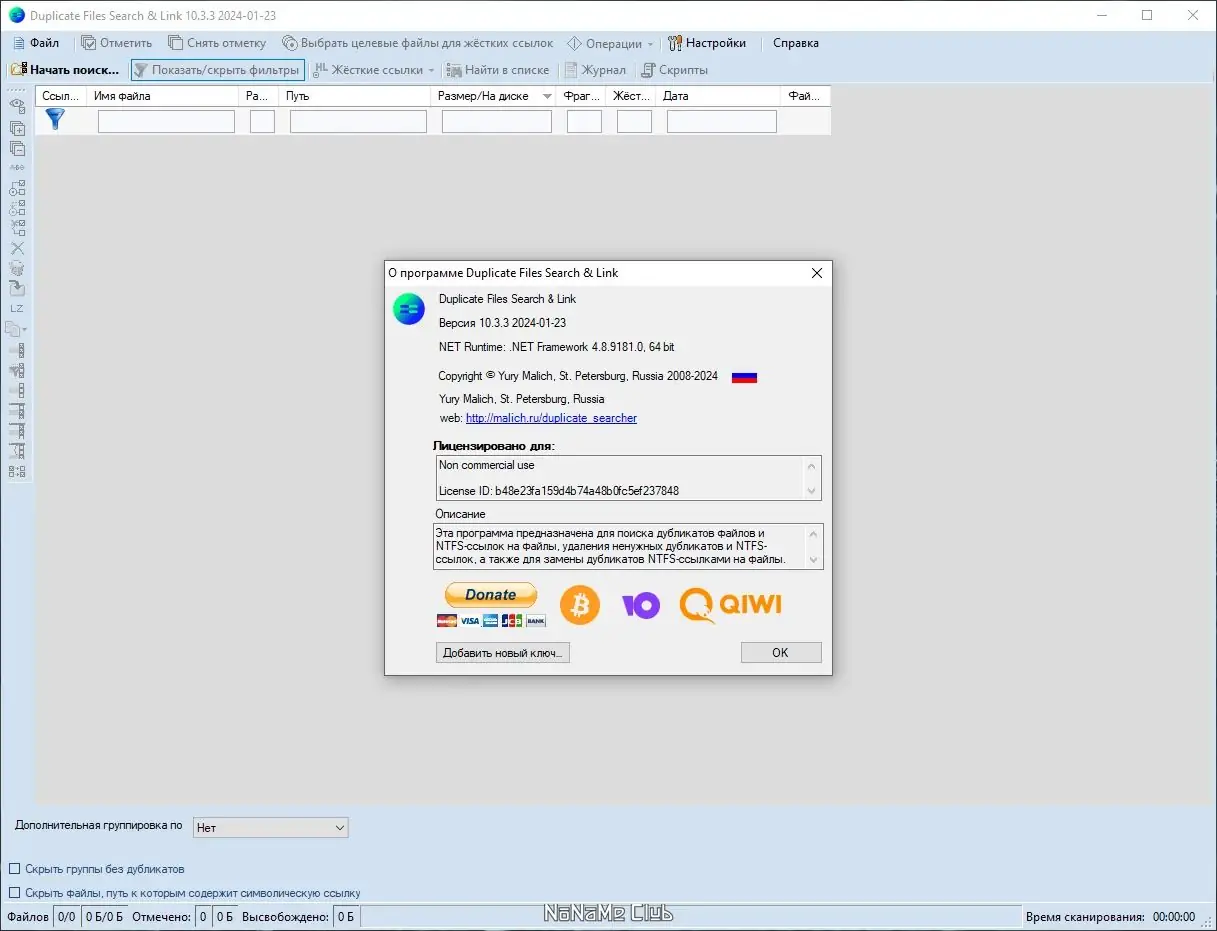Open Скрипты from the toolbar
The width and height of the screenshot is (1217, 931).
[x=675, y=70]
